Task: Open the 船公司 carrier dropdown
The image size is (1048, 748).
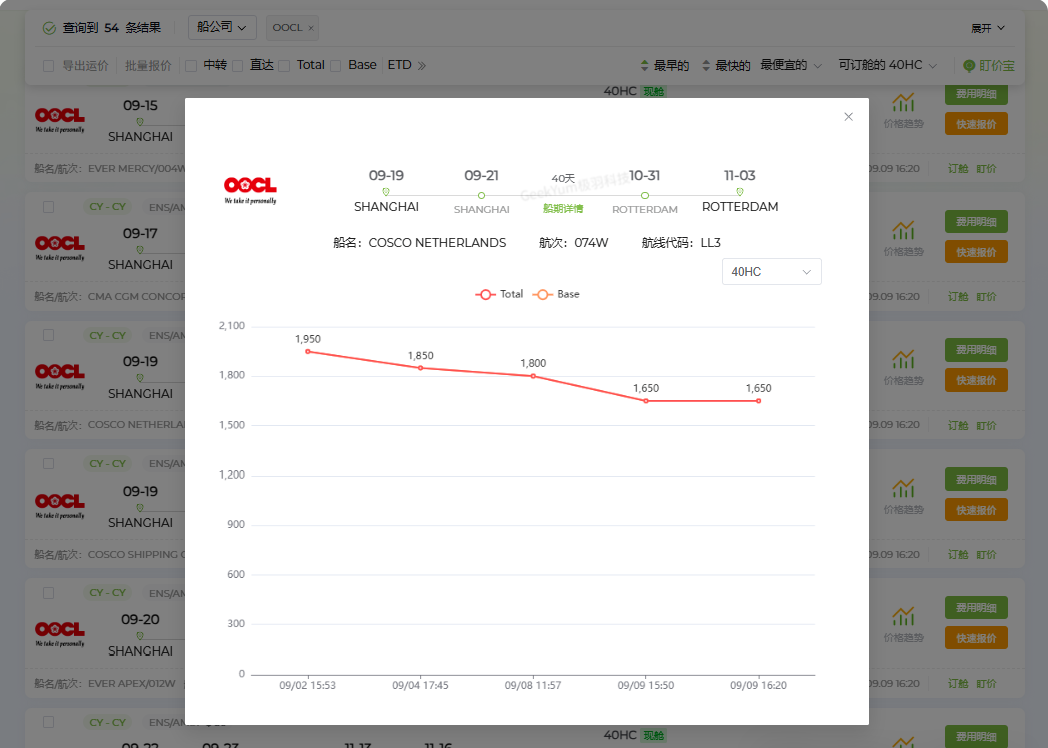Action: tap(222, 28)
